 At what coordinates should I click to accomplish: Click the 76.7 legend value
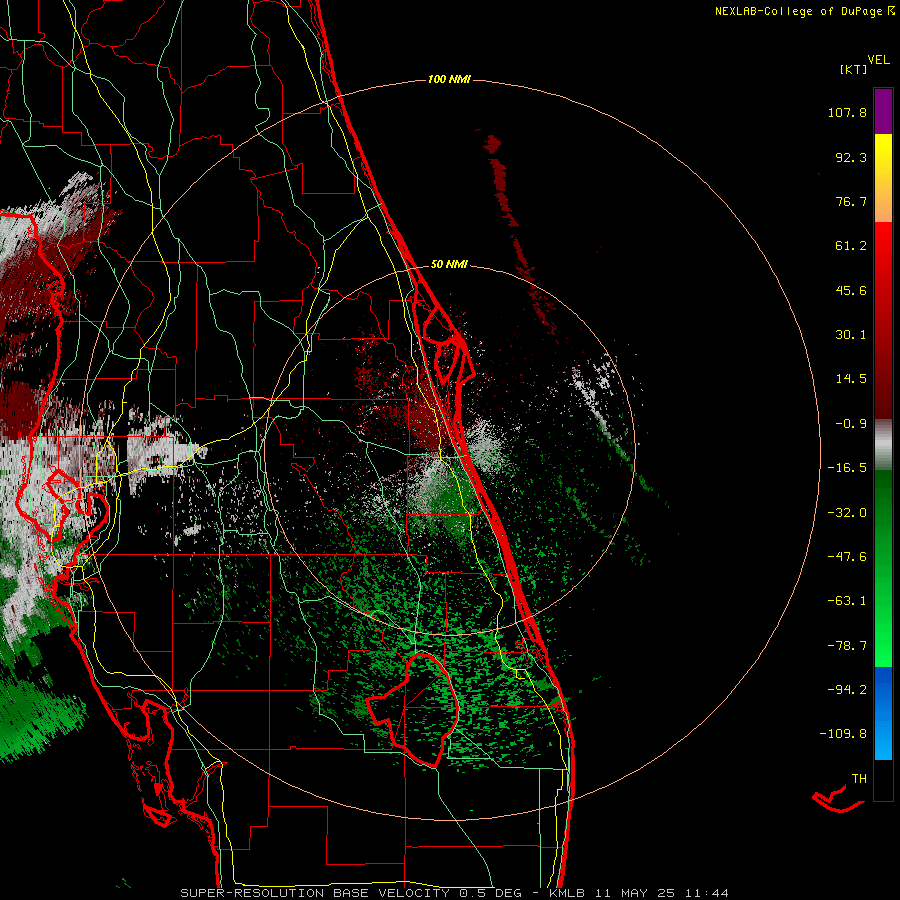point(851,201)
